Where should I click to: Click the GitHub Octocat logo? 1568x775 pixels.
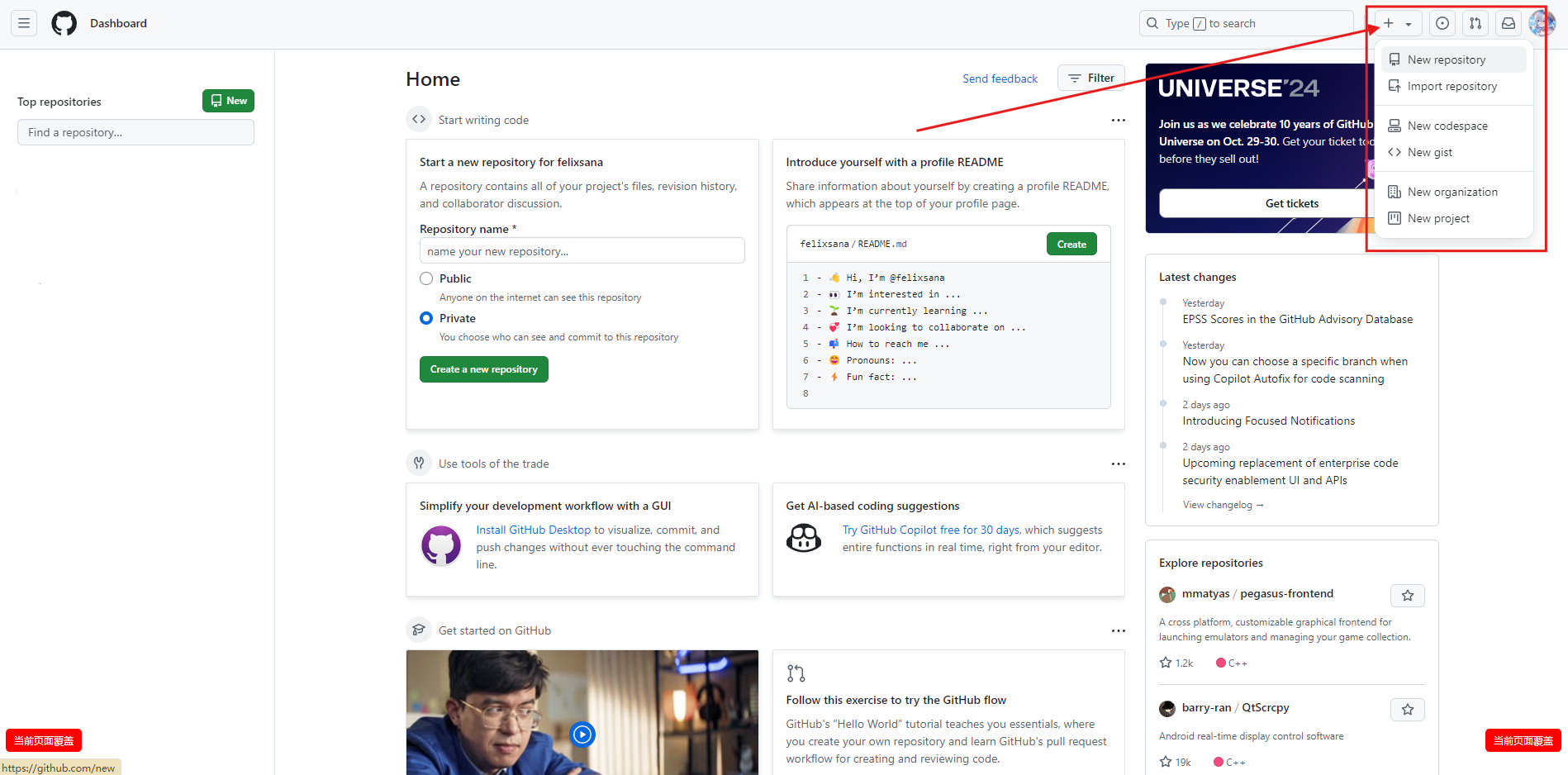pos(64,23)
